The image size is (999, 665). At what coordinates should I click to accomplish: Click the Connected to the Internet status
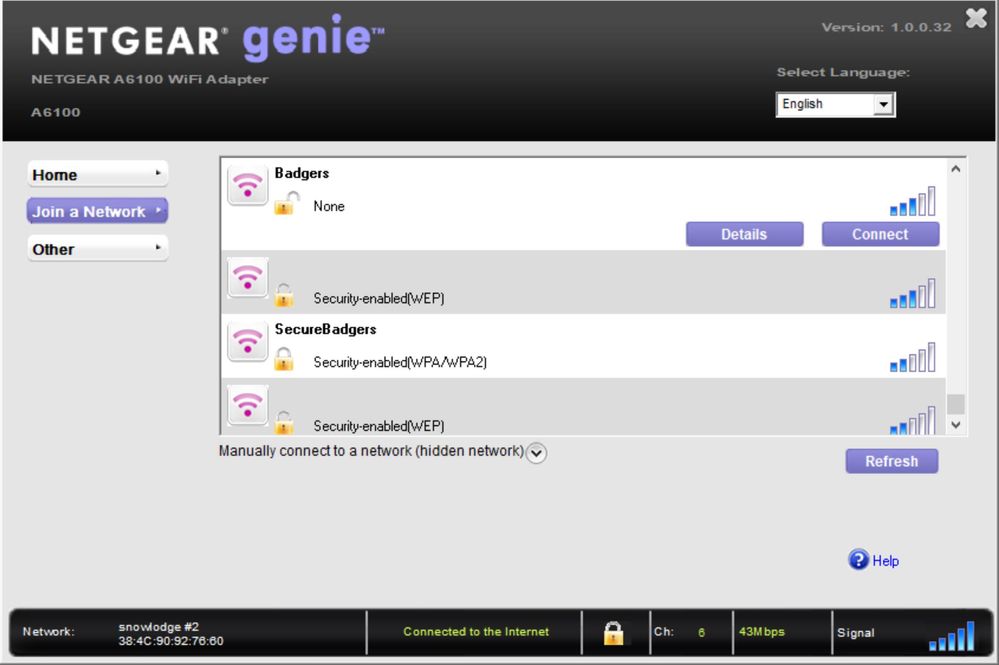click(475, 632)
